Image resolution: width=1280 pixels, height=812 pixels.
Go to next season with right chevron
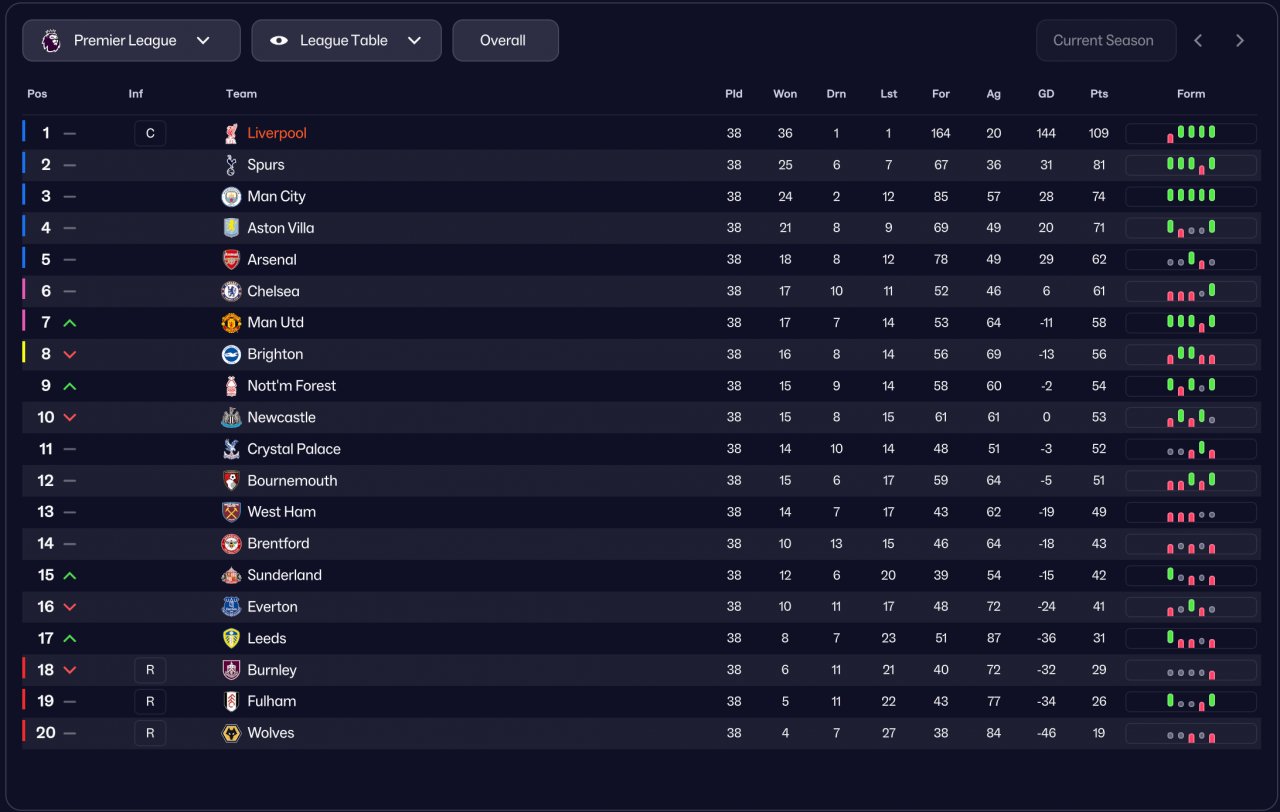[1240, 41]
